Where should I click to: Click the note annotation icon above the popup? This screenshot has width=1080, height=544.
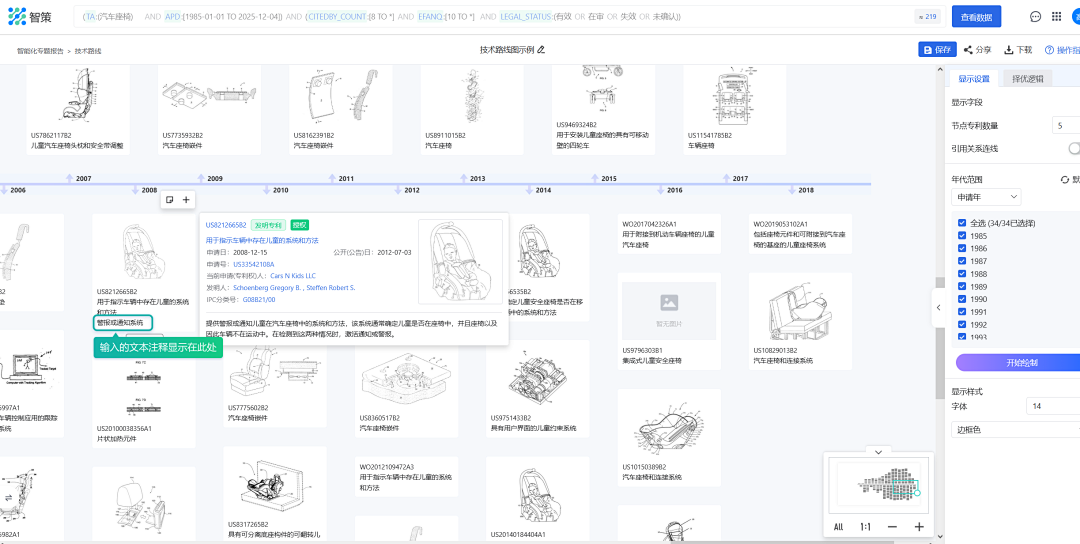pos(170,200)
